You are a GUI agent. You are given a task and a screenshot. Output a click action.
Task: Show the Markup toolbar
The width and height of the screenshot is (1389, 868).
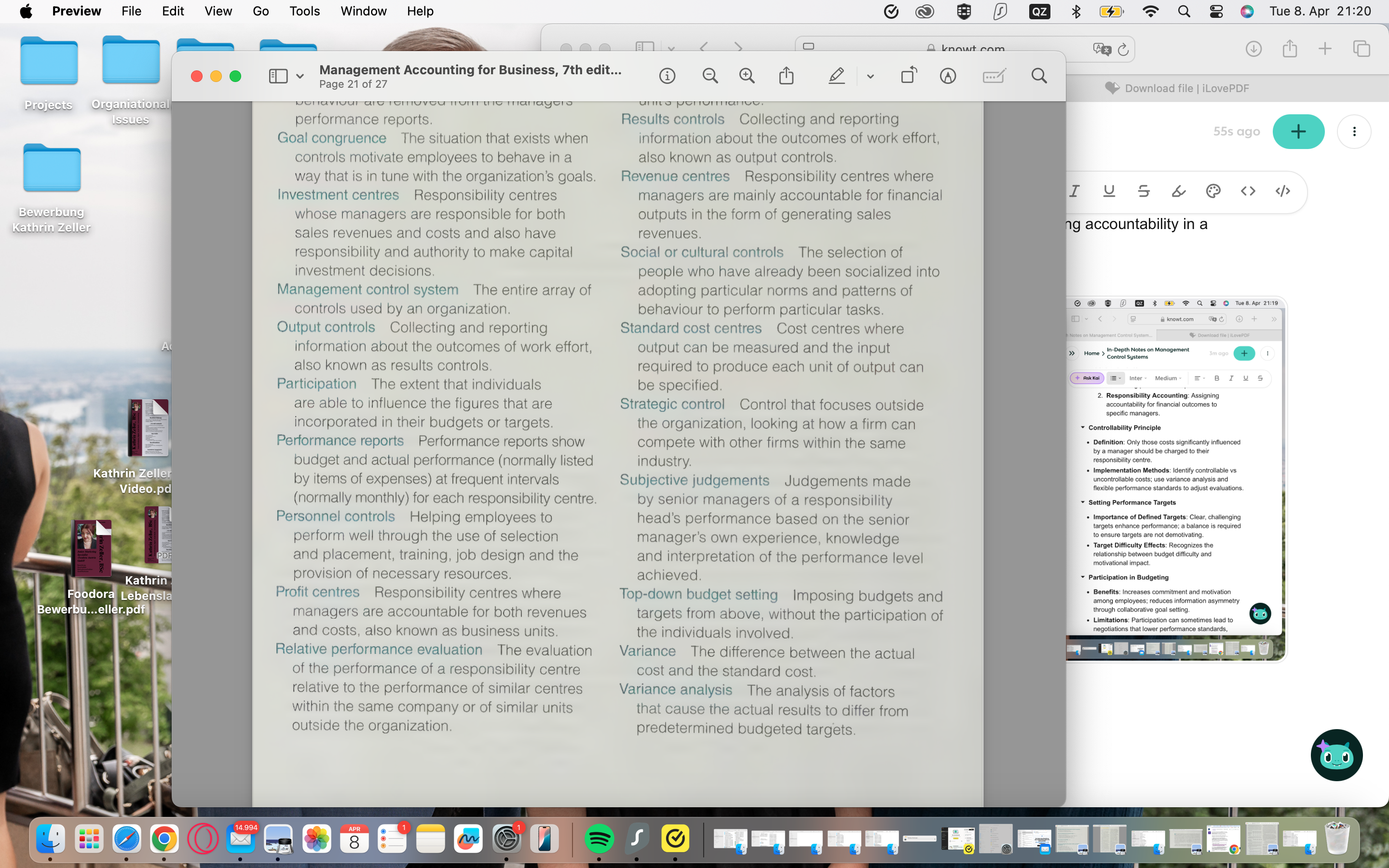coord(948,76)
